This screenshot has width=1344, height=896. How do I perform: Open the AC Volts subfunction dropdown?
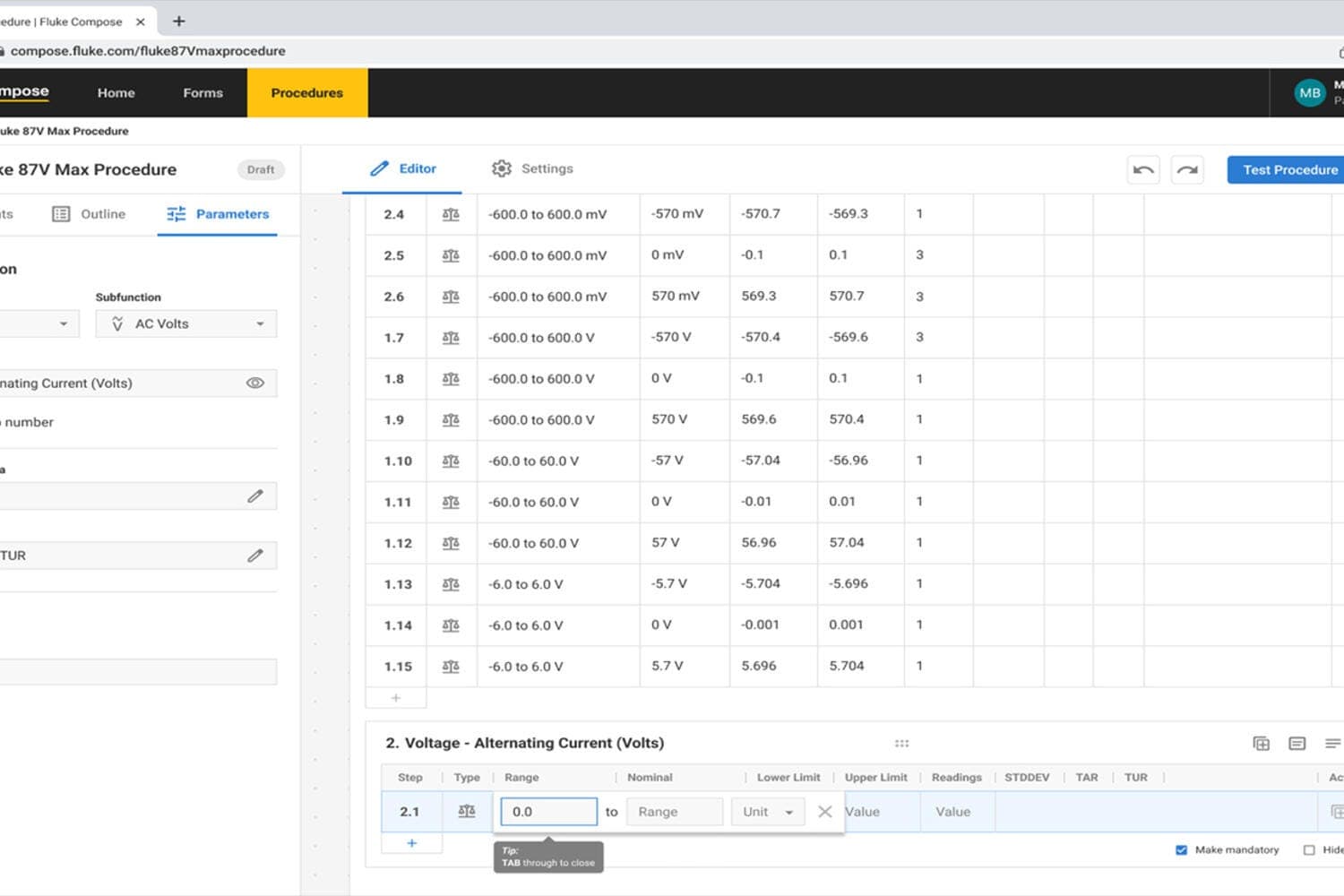pyautogui.click(x=186, y=323)
